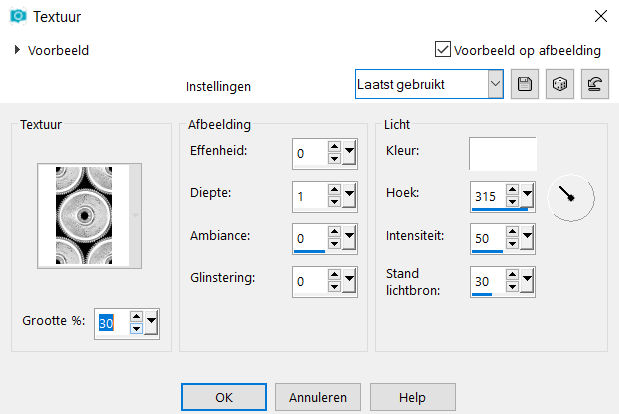The width and height of the screenshot is (619, 414).
Task: Click the reset to default arrow icon
Action: [595, 84]
